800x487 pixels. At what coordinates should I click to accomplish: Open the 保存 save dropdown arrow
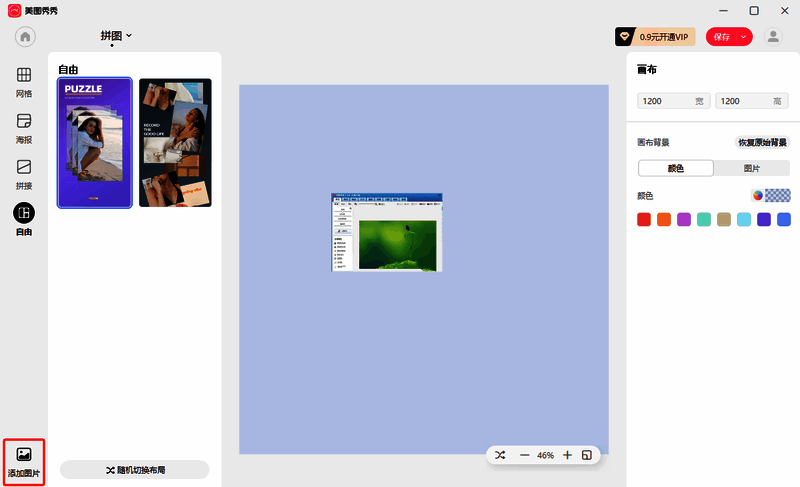[744, 37]
